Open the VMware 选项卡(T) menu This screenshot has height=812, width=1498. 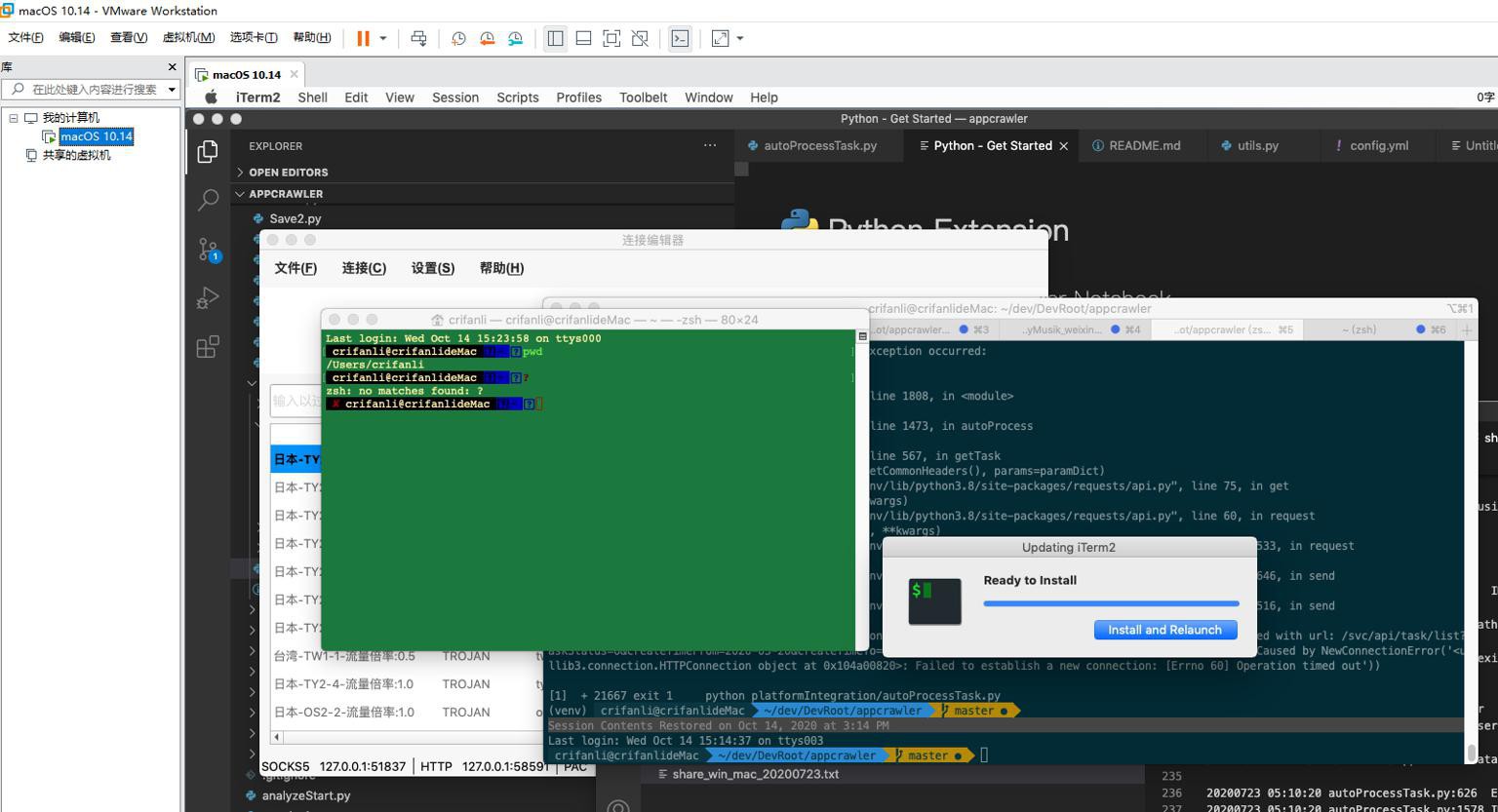point(254,37)
